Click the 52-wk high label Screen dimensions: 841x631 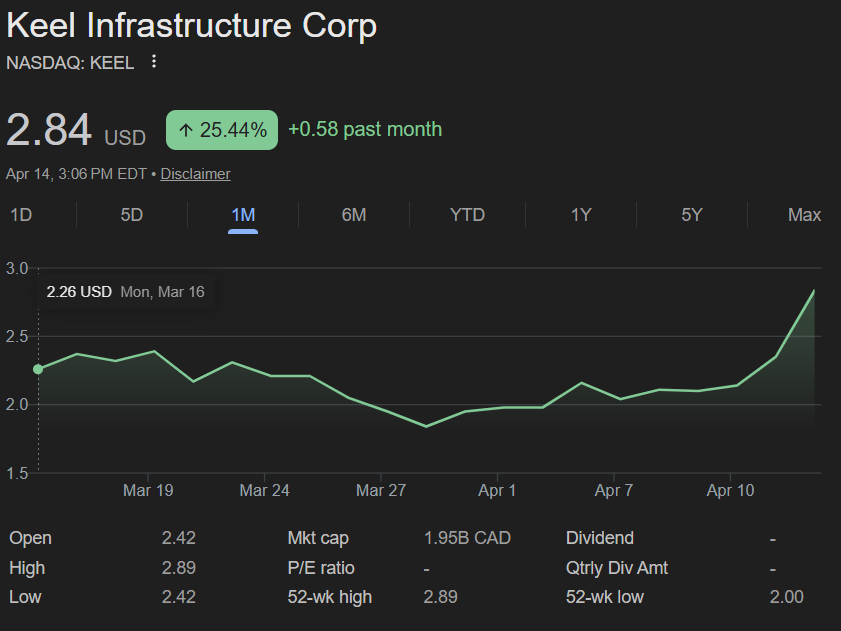[329, 597]
